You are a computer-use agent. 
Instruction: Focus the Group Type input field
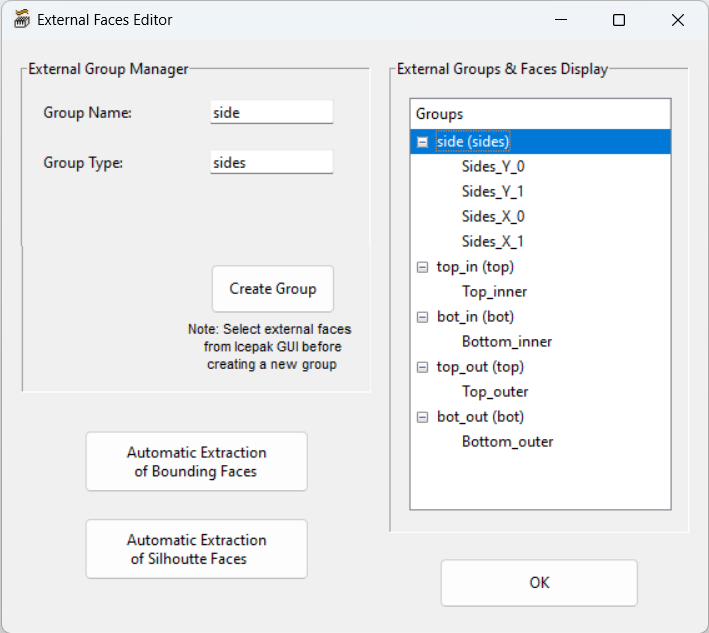pos(271,162)
